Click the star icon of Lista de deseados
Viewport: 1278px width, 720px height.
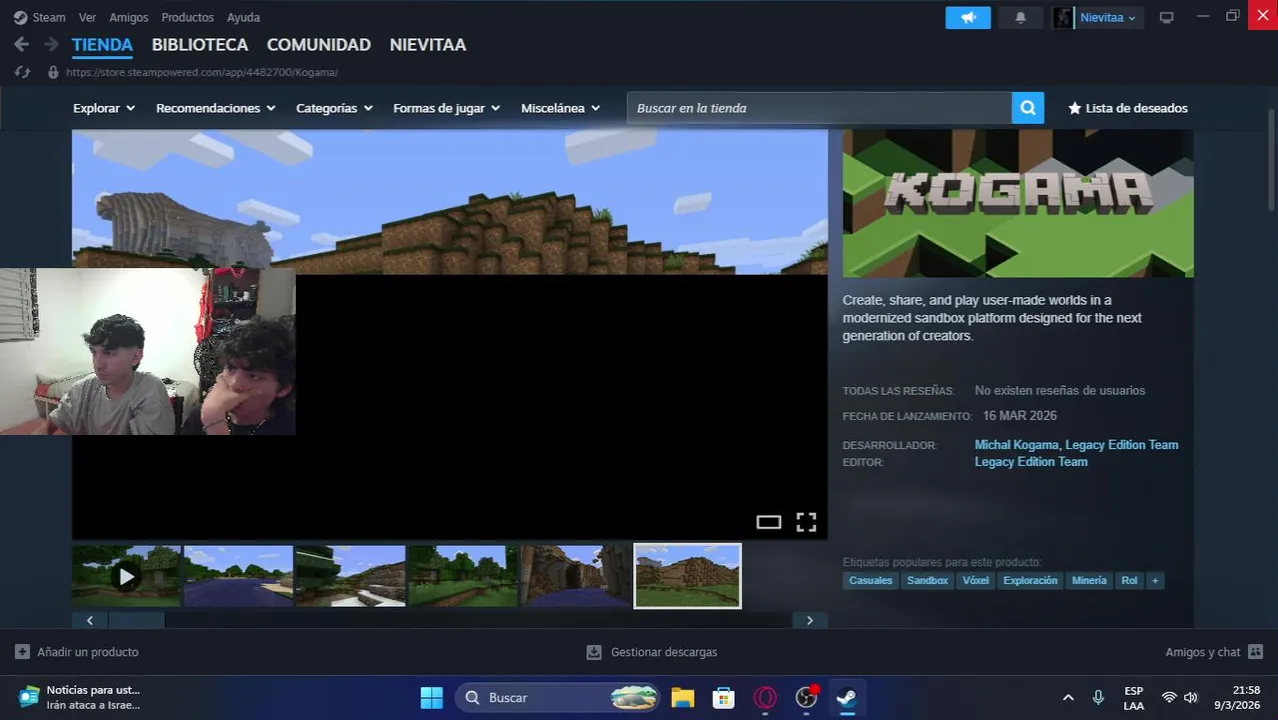click(x=1075, y=108)
